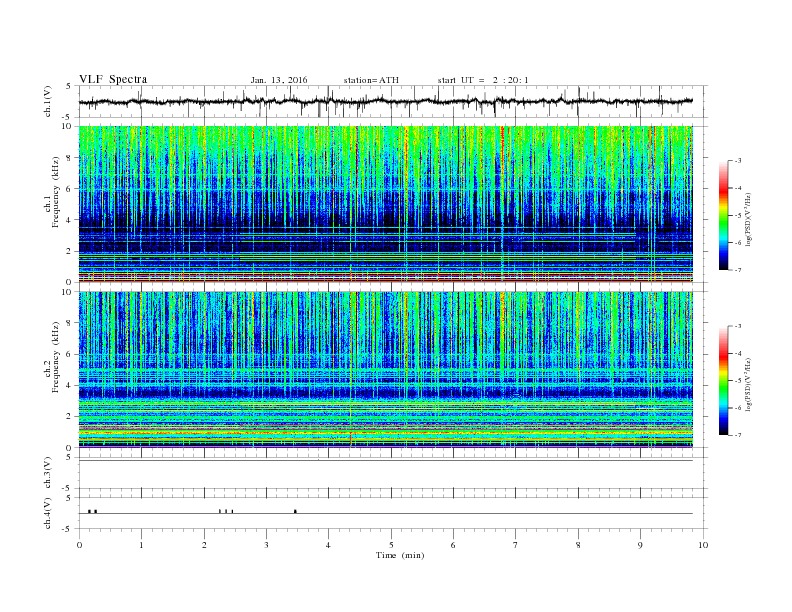This screenshot has width=792, height=612.
Task: Click the ch.1 spectrogram panel
Action: (386, 204)
